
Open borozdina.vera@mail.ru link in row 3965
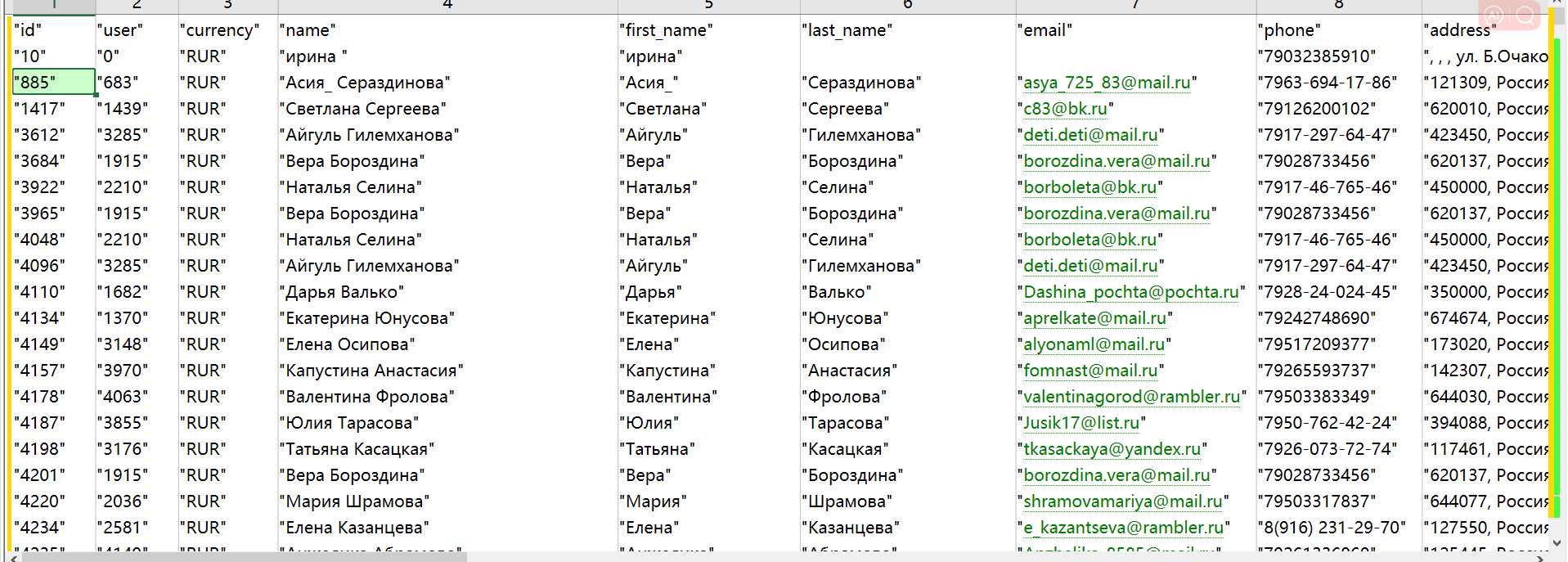click(x=1116, y=214)
